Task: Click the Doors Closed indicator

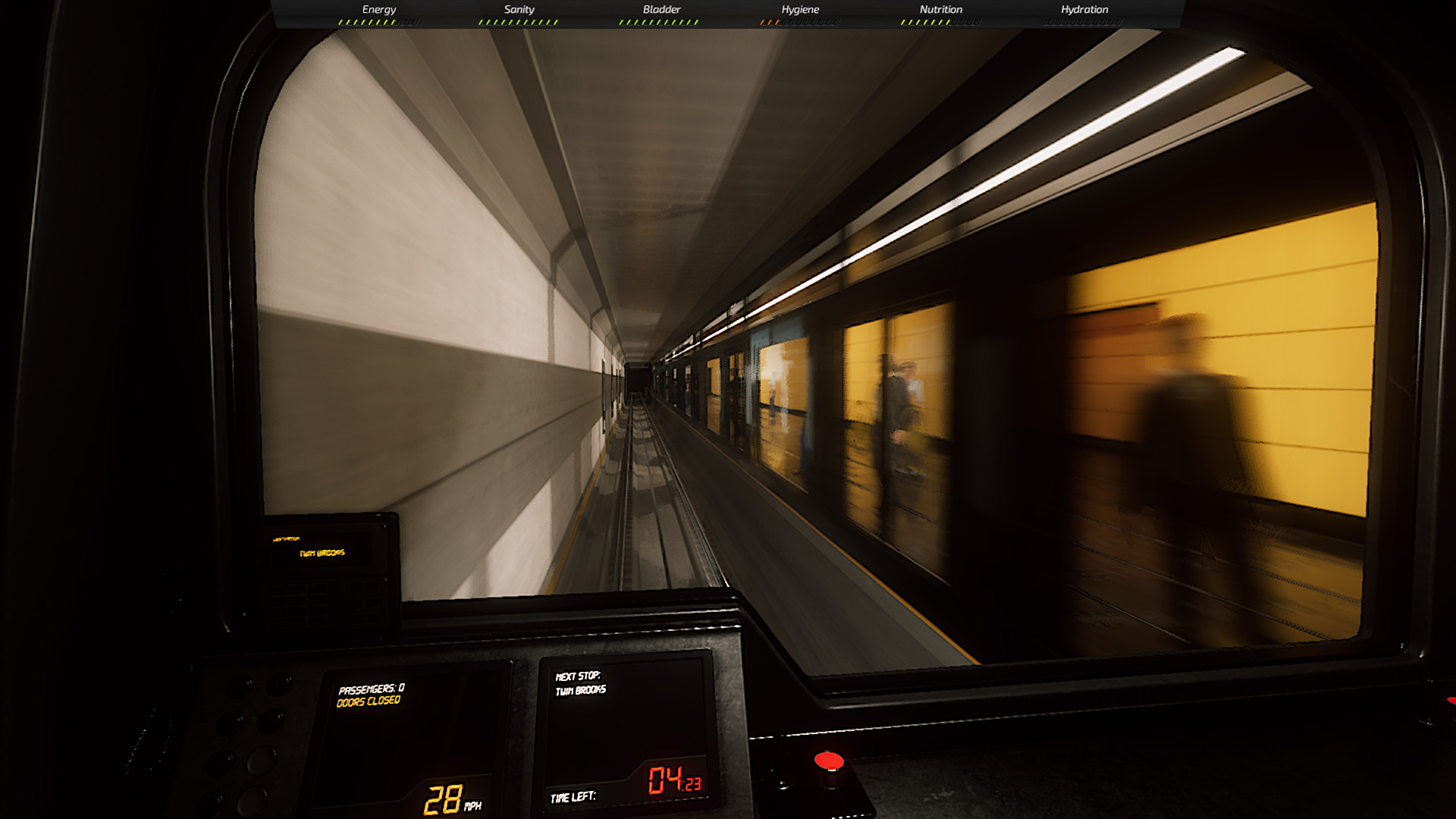Action: click(x=368, y=701)
